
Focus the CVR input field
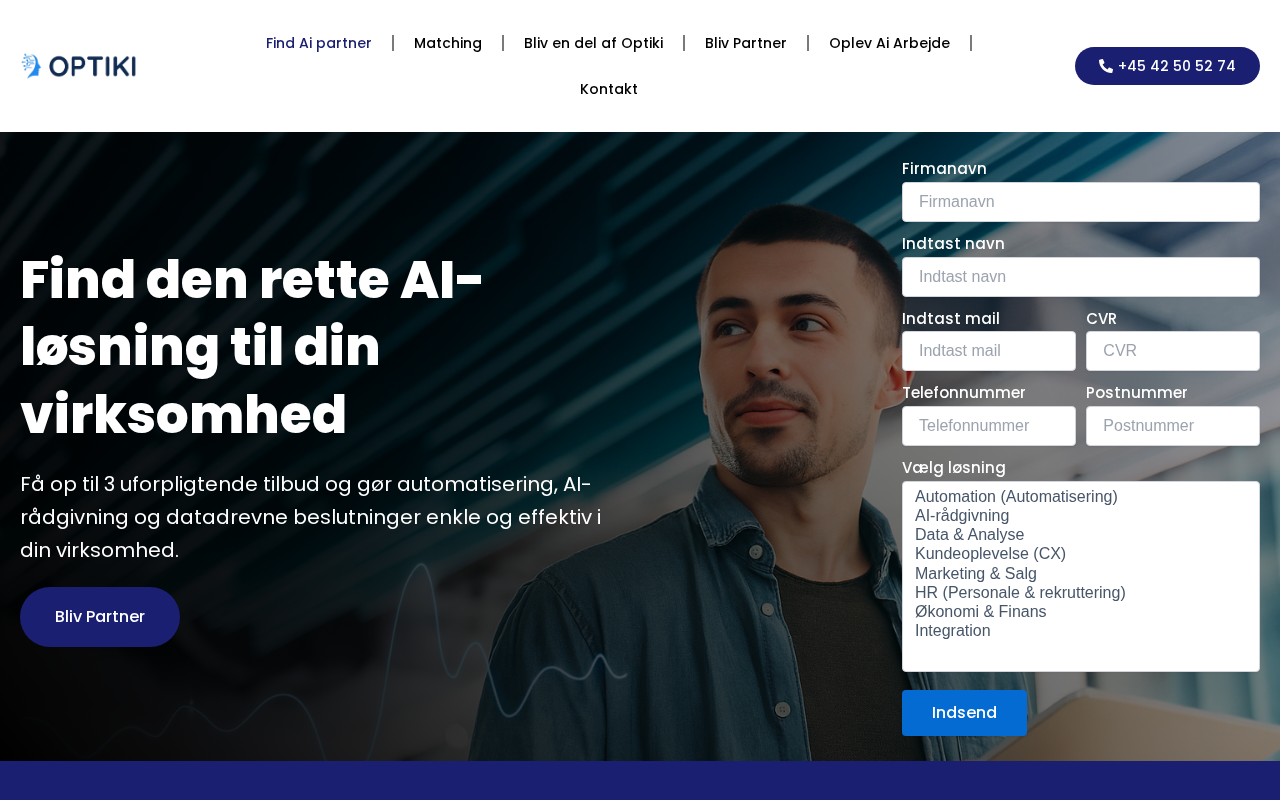[1173, 351]
